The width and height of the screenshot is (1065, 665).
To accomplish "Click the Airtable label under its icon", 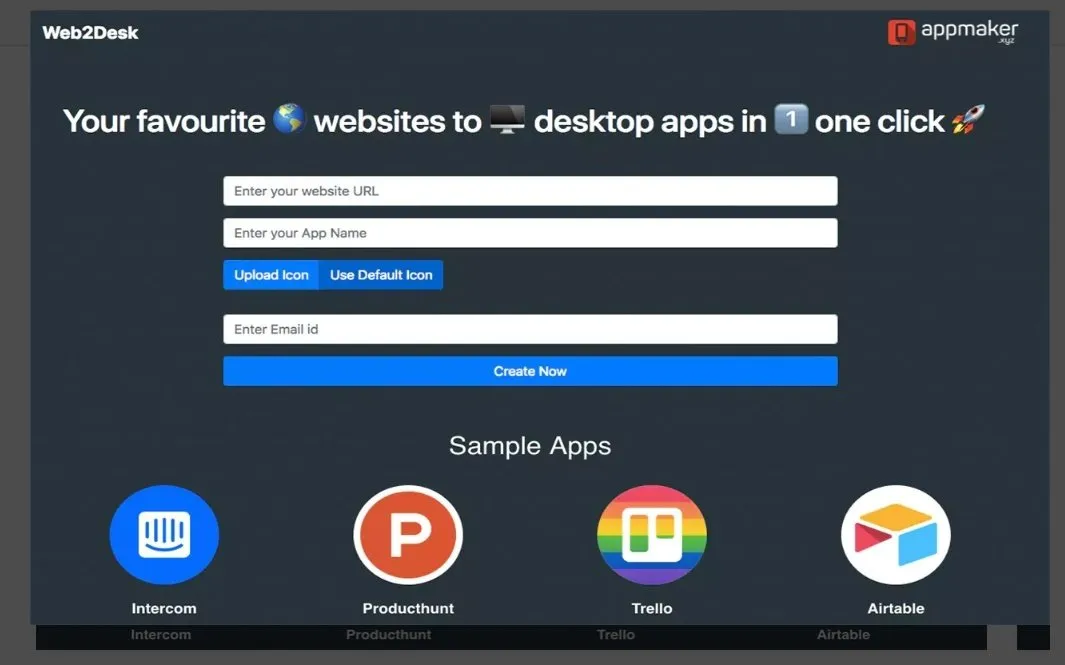I will pos(896,609).
